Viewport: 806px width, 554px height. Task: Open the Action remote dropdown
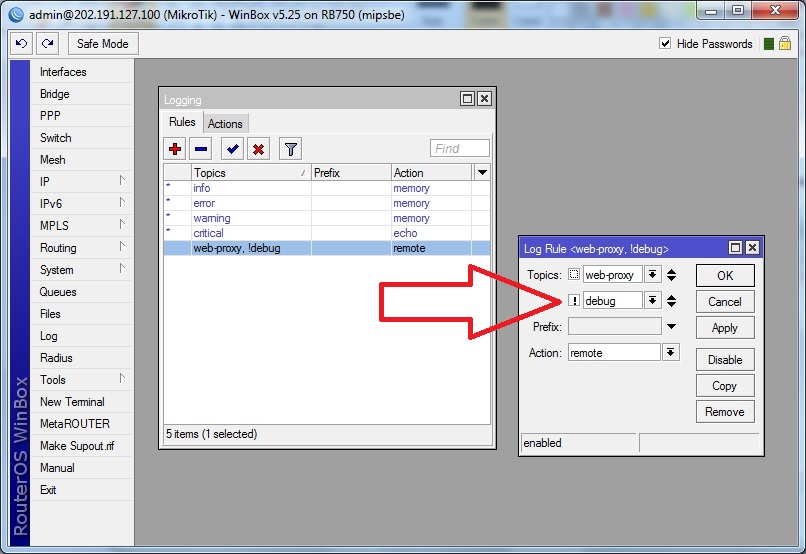[x=670, y=353]
